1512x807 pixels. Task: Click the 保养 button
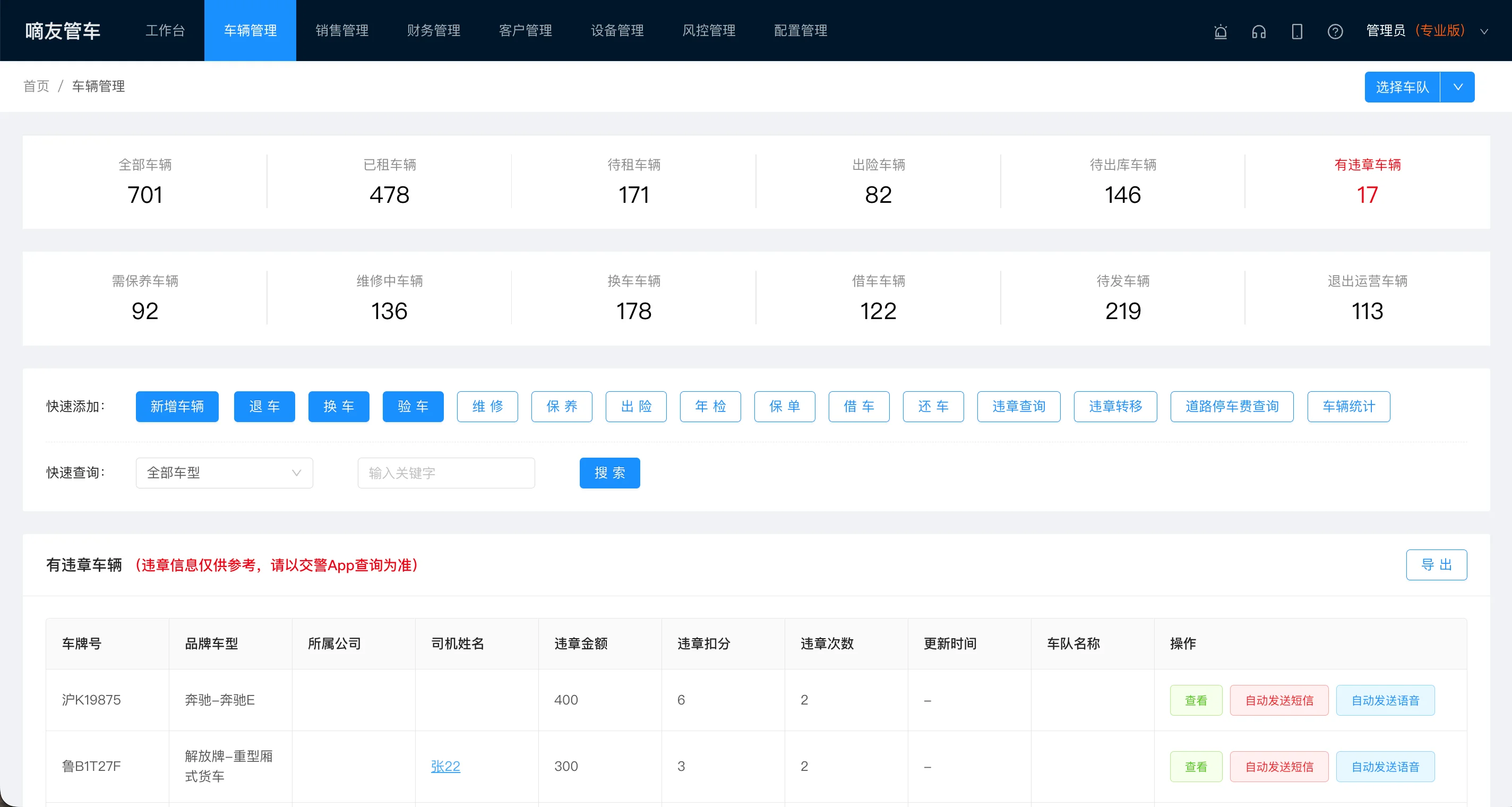[562, 406]
